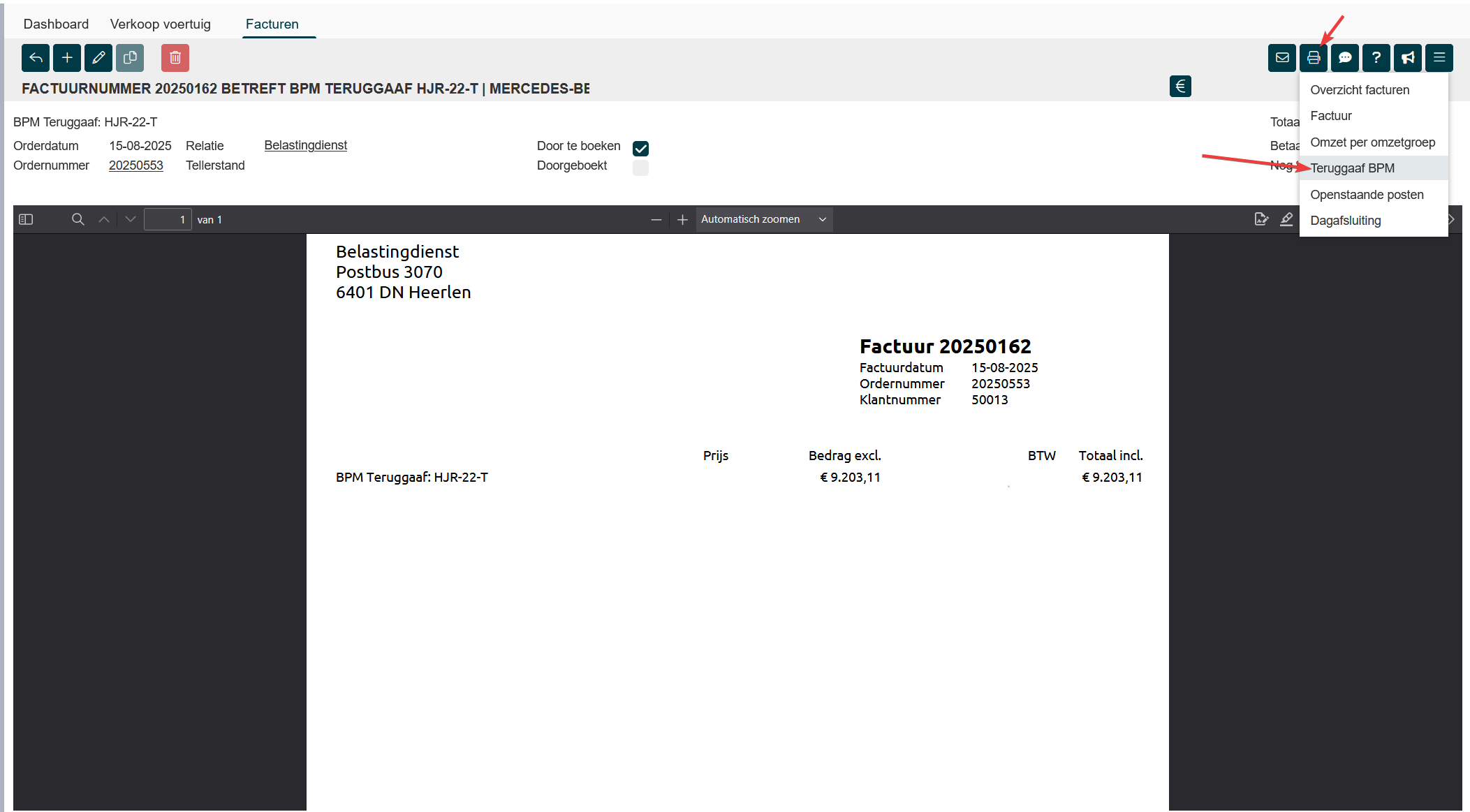Open the printer icon menu
Viewport: 1470px width, 812px height.
coord(1314,58)
